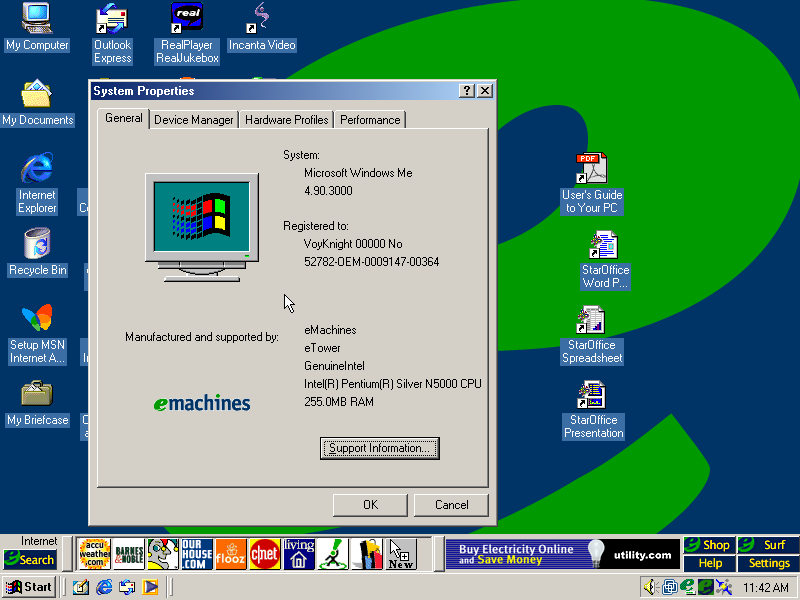The image size is (800, 600).
Task: Click the question mark help button
Action: pos(467,91)
